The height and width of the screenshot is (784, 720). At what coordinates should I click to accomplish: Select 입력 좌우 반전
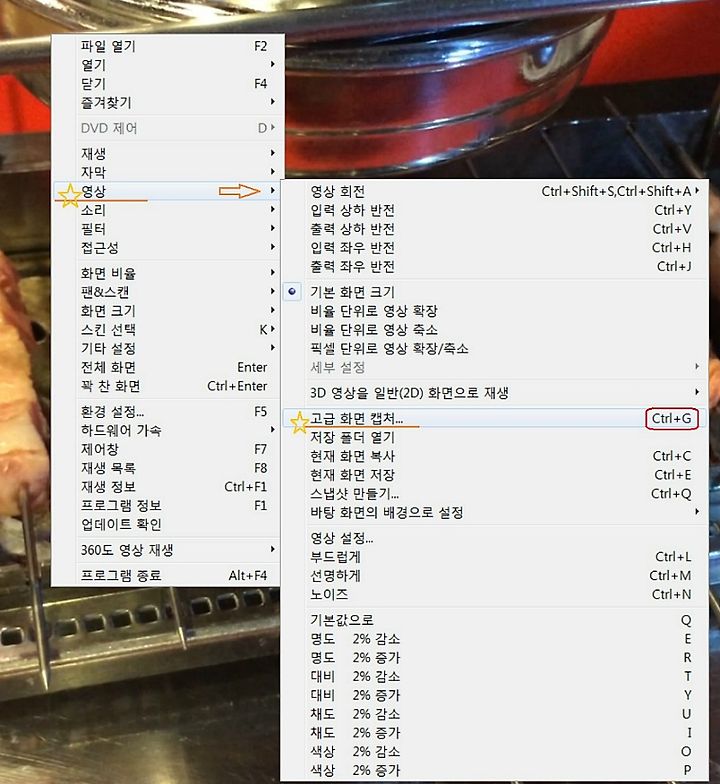click(494, 248)
